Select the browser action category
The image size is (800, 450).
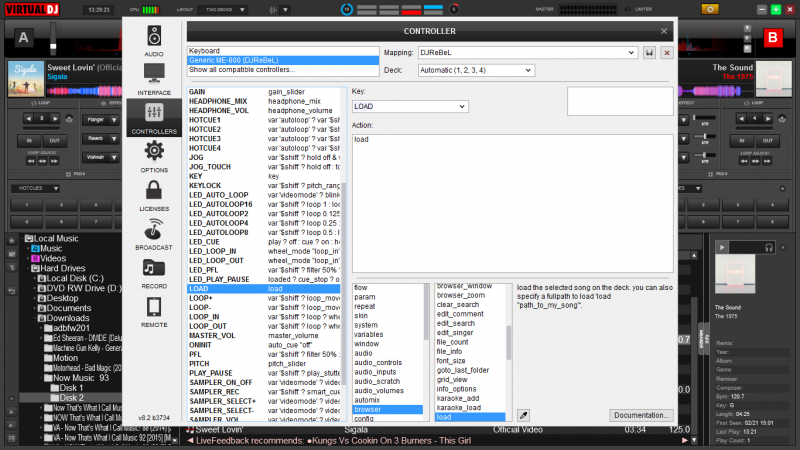point(387,410)
